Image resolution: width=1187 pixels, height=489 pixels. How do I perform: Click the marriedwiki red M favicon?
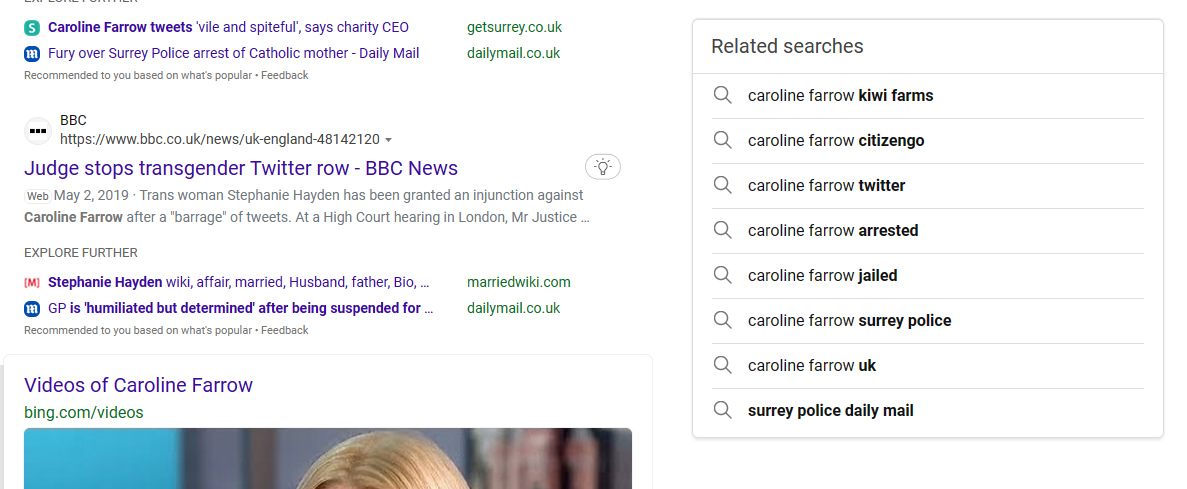coord(32,282)
